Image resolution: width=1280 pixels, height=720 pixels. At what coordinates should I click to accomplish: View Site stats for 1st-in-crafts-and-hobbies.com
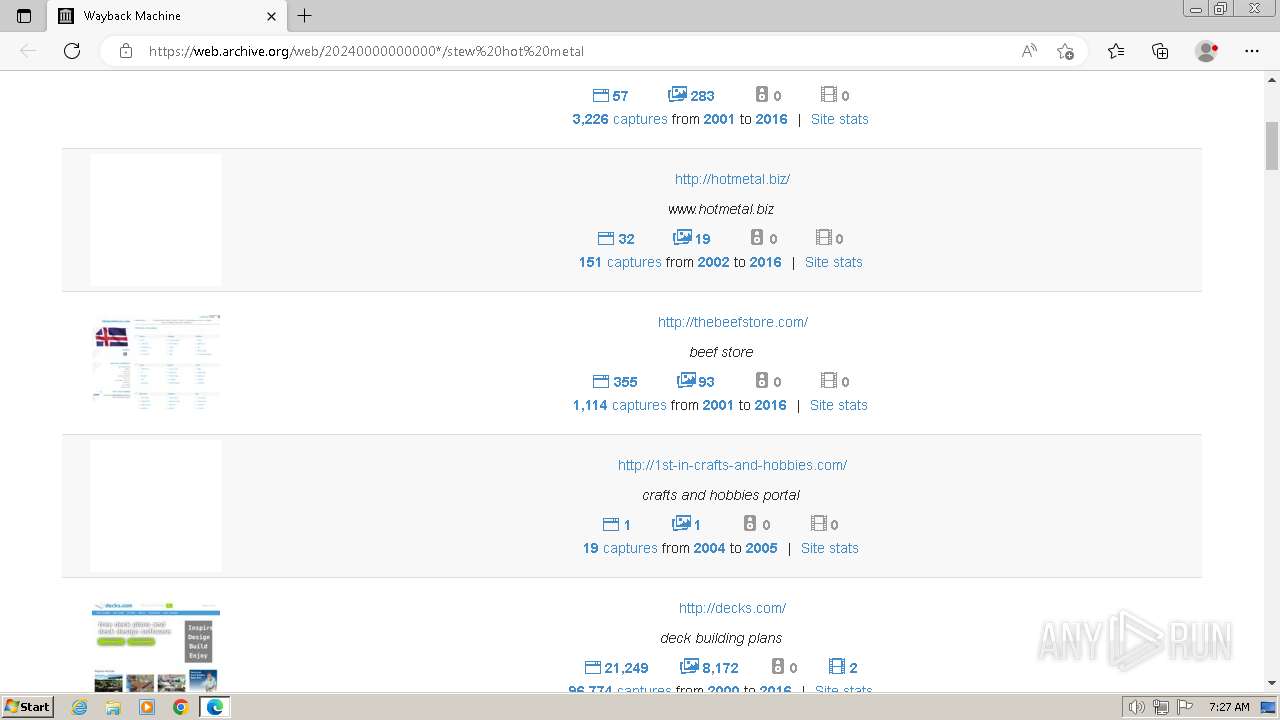pos(830,548)
